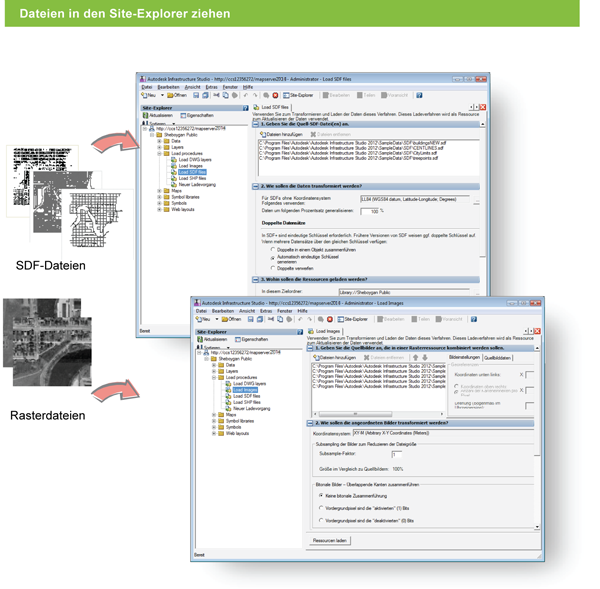Select Keine bitonale Zusammenführung radio option
600x589 pixels.
point(321,496)
